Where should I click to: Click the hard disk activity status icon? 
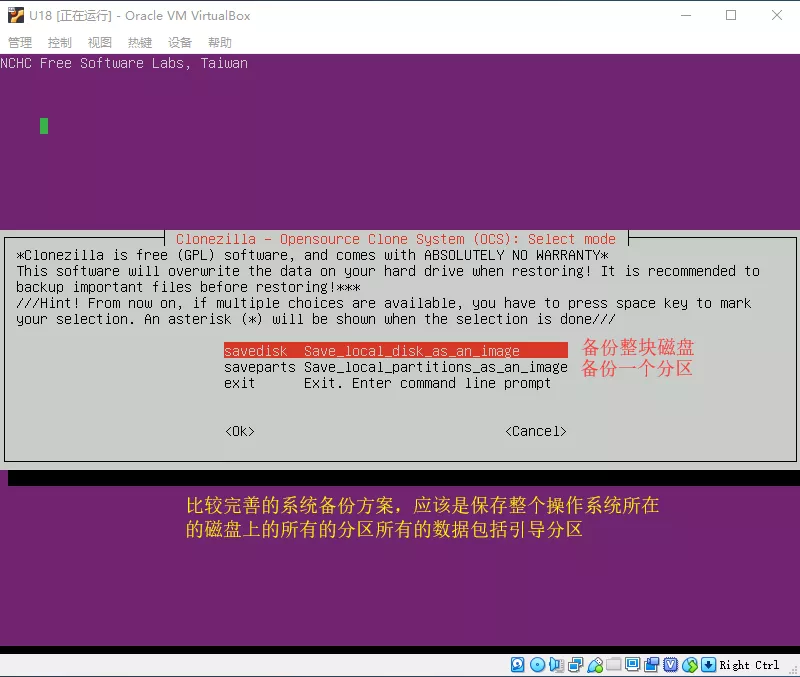pyautogui.click(x=517, y=665)
